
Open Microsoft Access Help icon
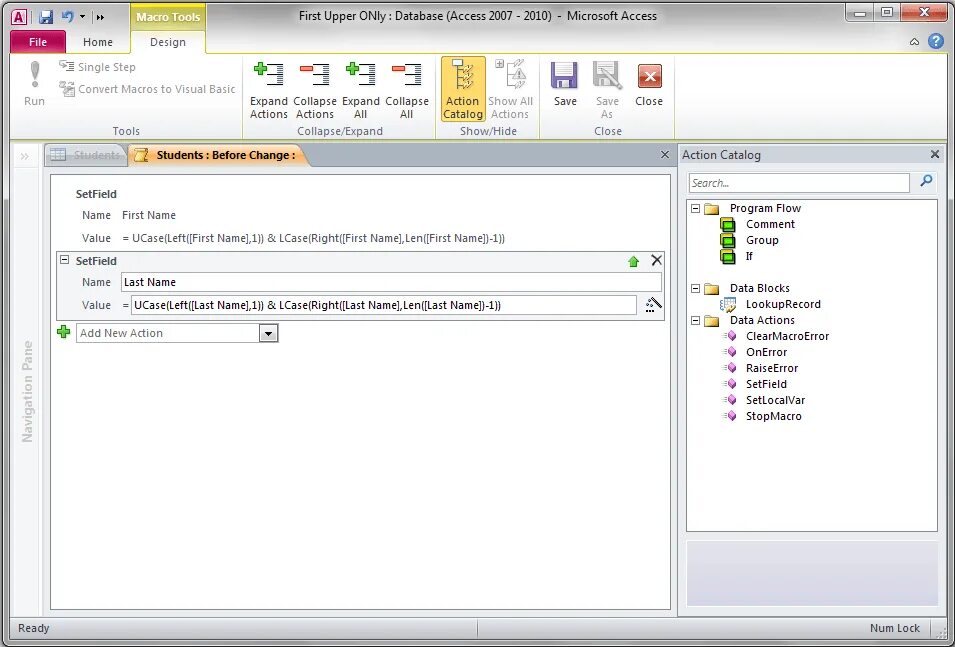tap(936, 41)
